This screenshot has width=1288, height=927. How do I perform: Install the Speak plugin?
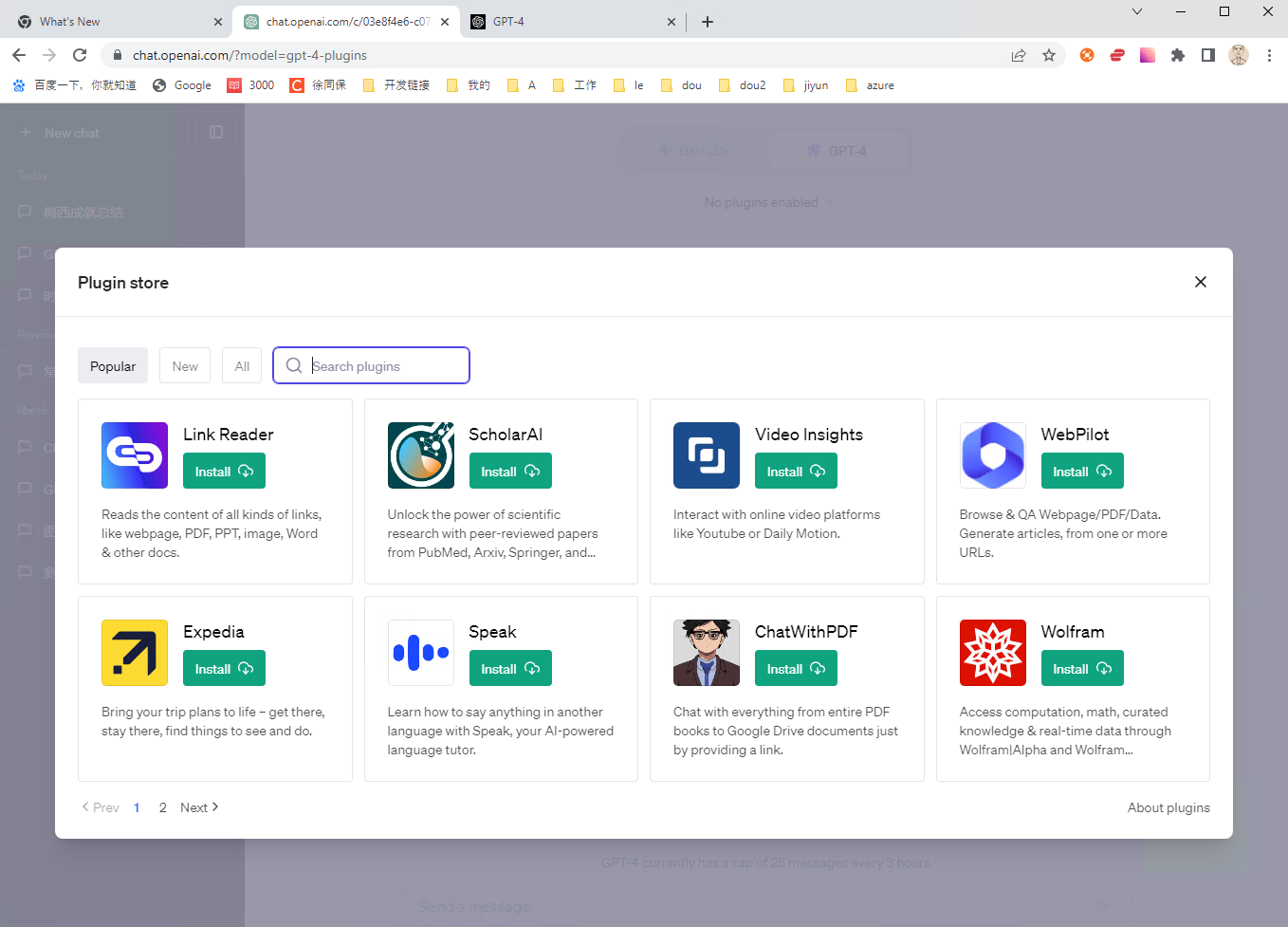[510, 669]
